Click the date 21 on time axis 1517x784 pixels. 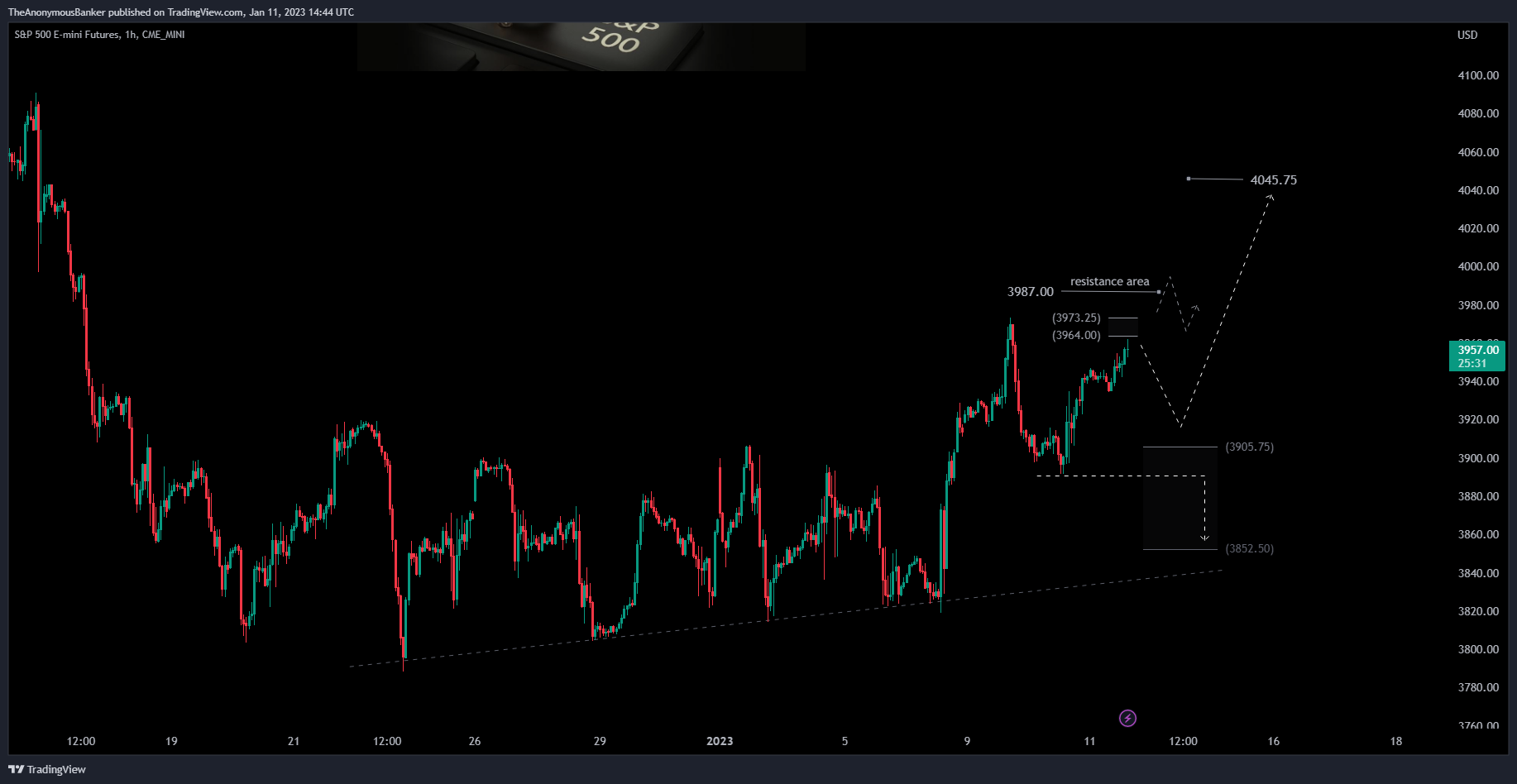pos(294,741)
